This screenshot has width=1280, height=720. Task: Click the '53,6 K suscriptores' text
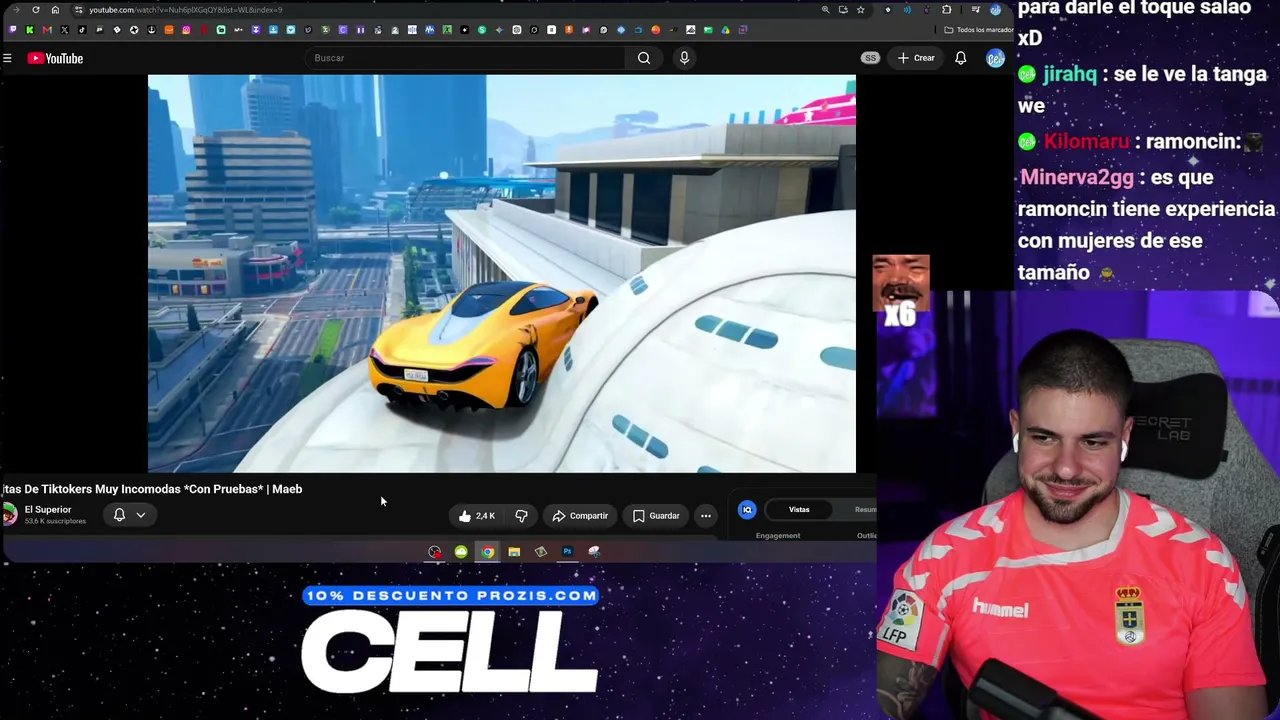coord(55,522)
